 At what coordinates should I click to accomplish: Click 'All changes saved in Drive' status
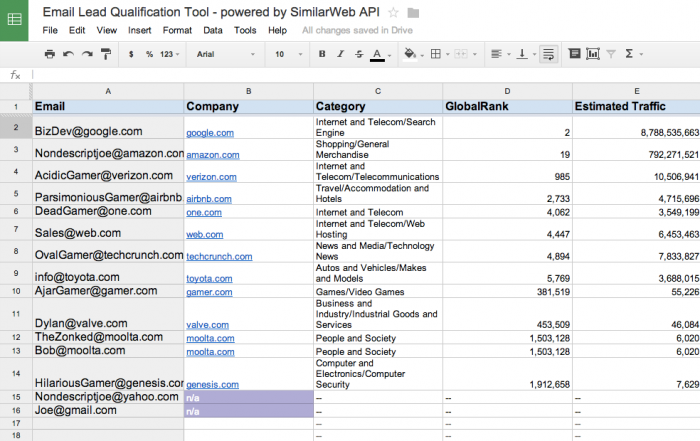click(357, 30)
